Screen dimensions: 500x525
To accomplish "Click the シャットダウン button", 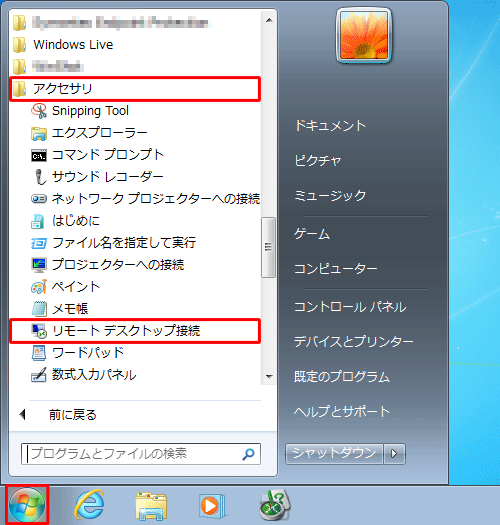I will [x=334, y=454].
